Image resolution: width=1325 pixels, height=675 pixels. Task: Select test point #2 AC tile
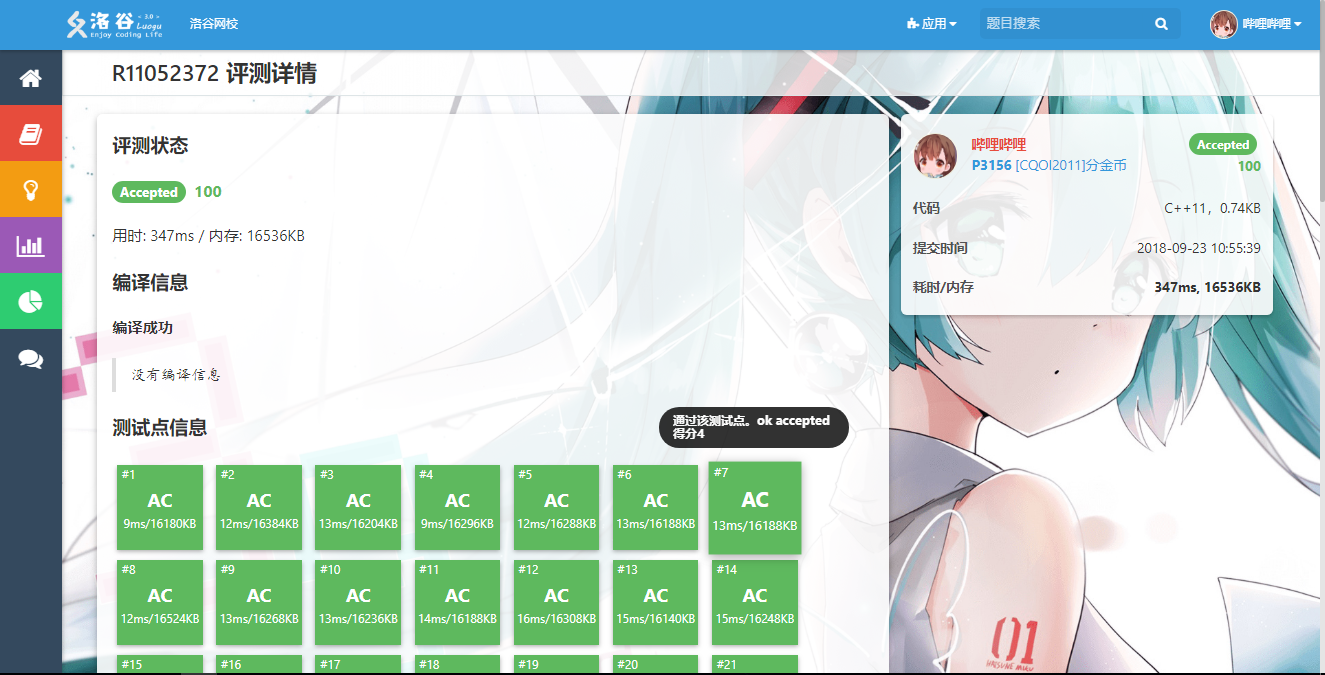pyautogui.click(x=259, y=507)
